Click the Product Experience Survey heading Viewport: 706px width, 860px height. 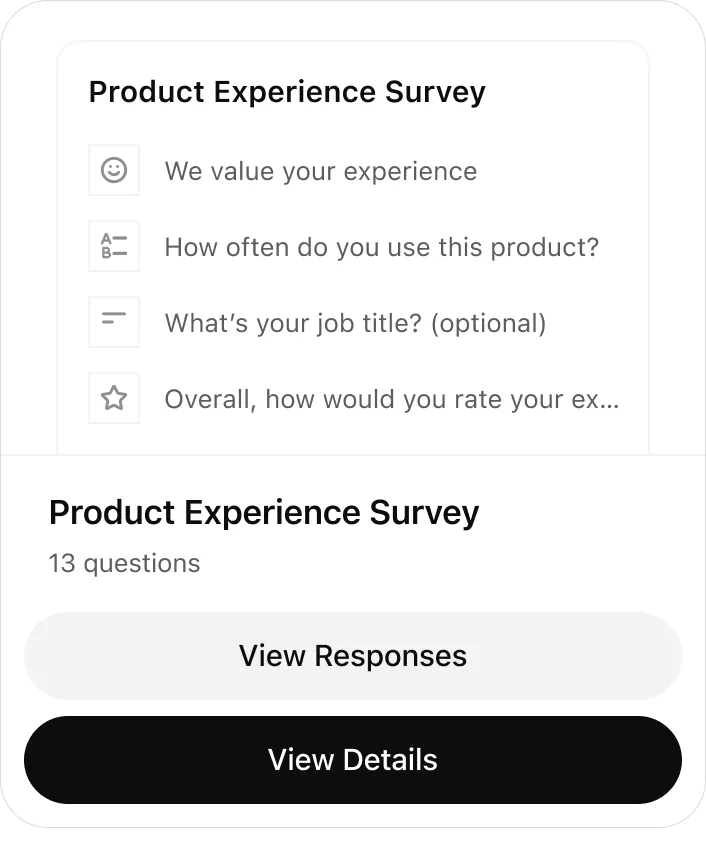(264, 512)
